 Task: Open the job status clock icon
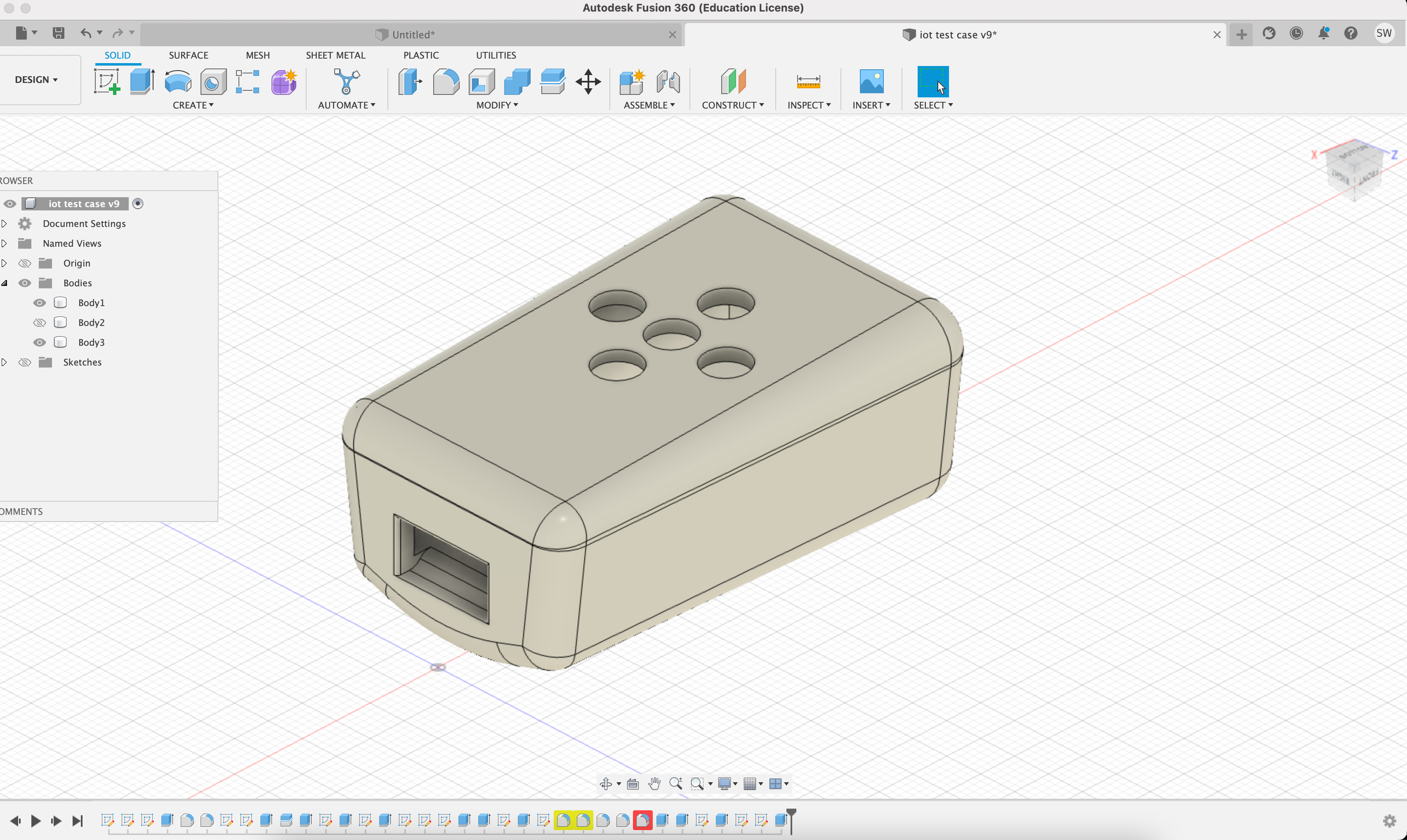[1296, 33]
